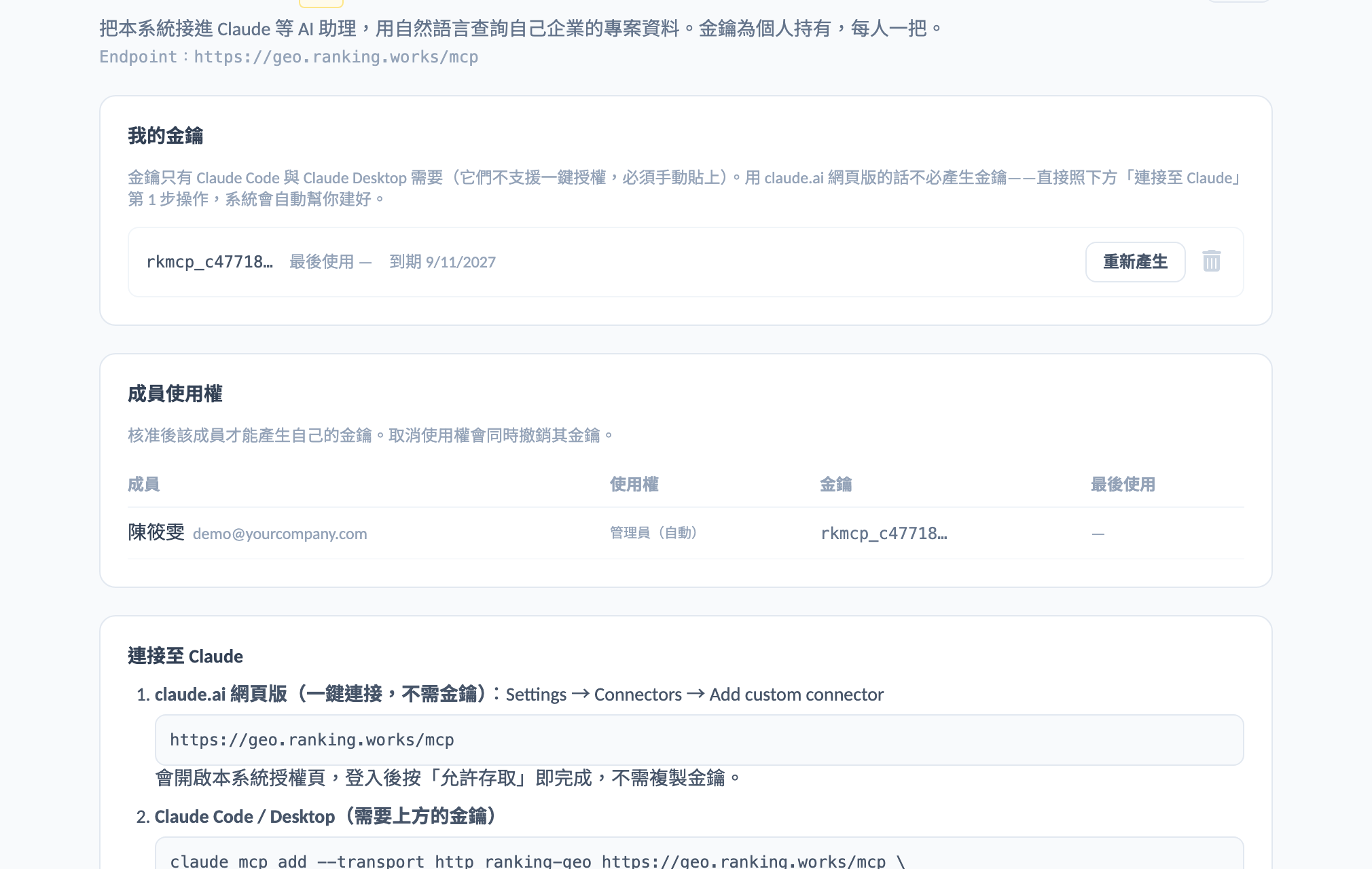Click the Endpoint URL text at top
This screenshot has height=869, width=1372.
[336, 57]
